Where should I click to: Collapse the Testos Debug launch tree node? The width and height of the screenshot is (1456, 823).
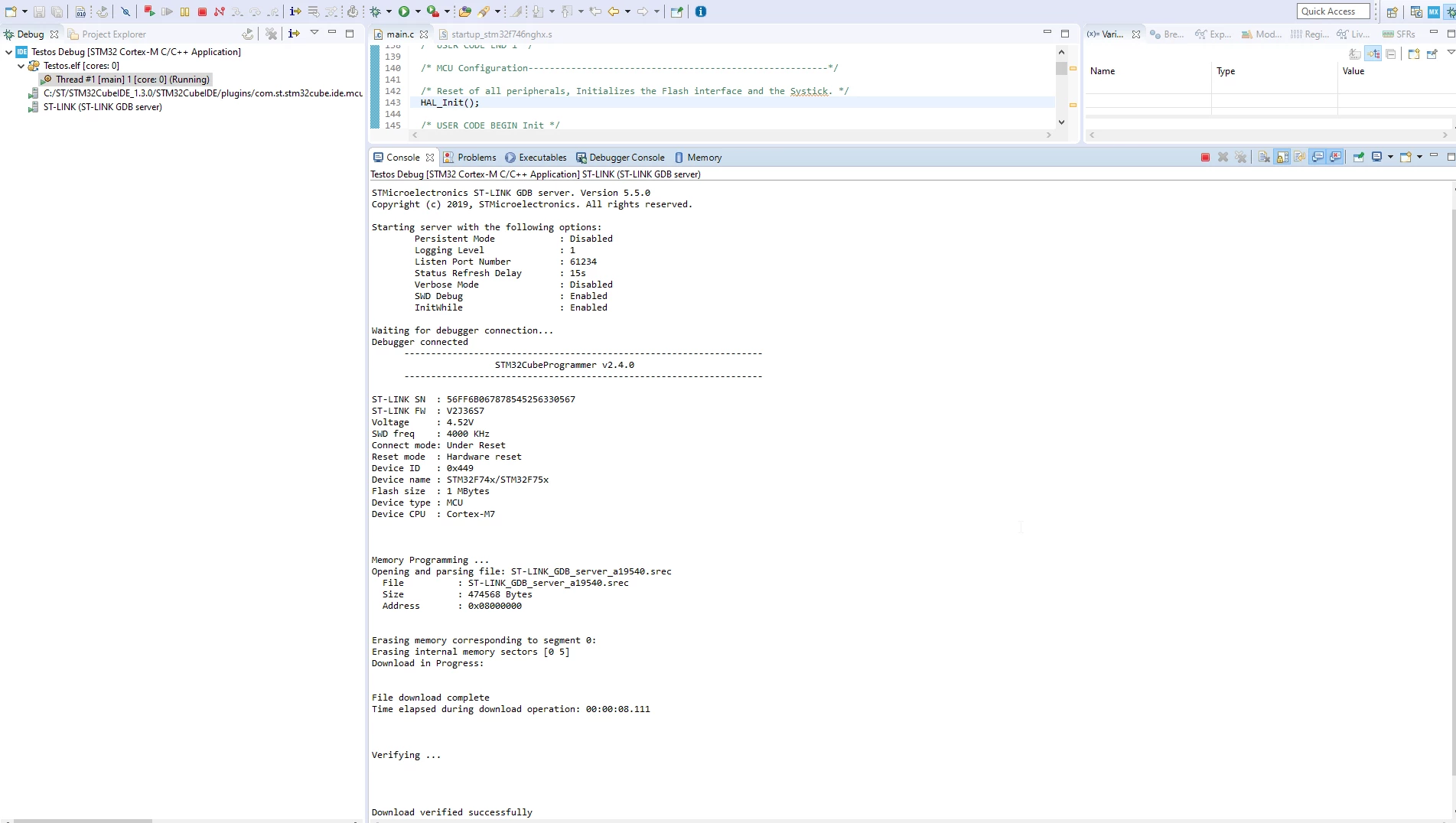pyautogui.click(x=8, y=52)
